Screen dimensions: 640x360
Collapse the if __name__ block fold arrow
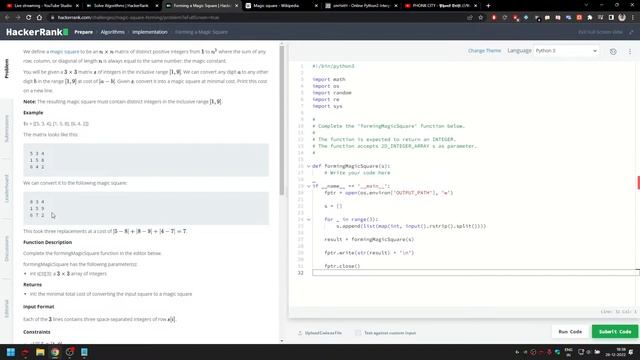click(308, 186)
